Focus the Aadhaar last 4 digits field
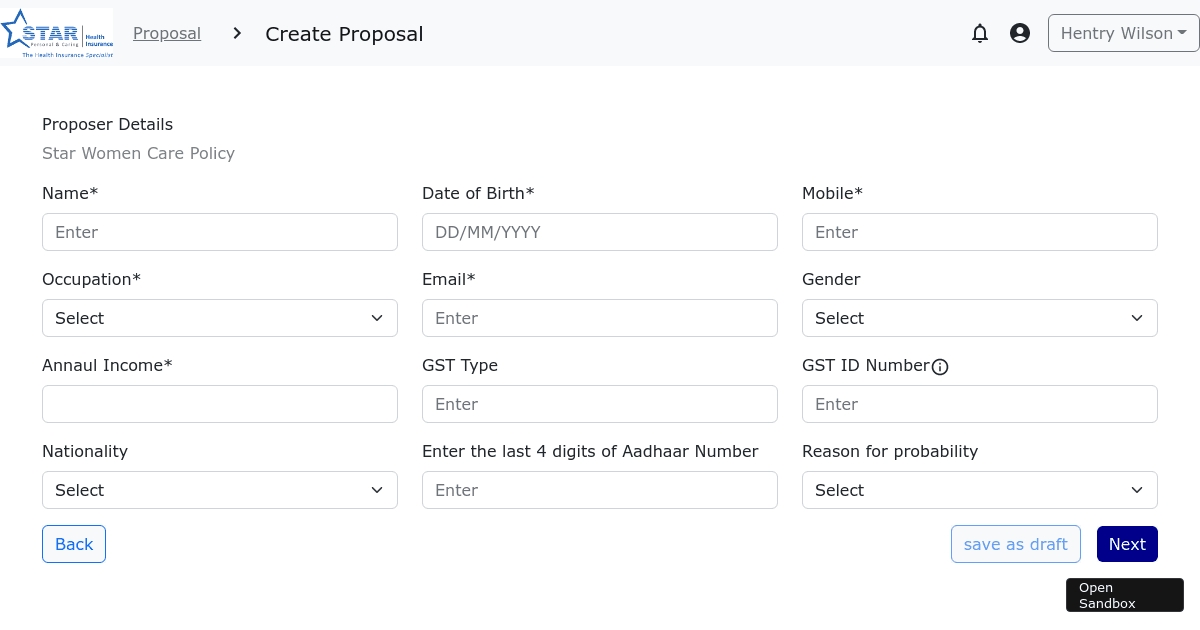This screenshot has height=630, width=1200. coord(600,490)
